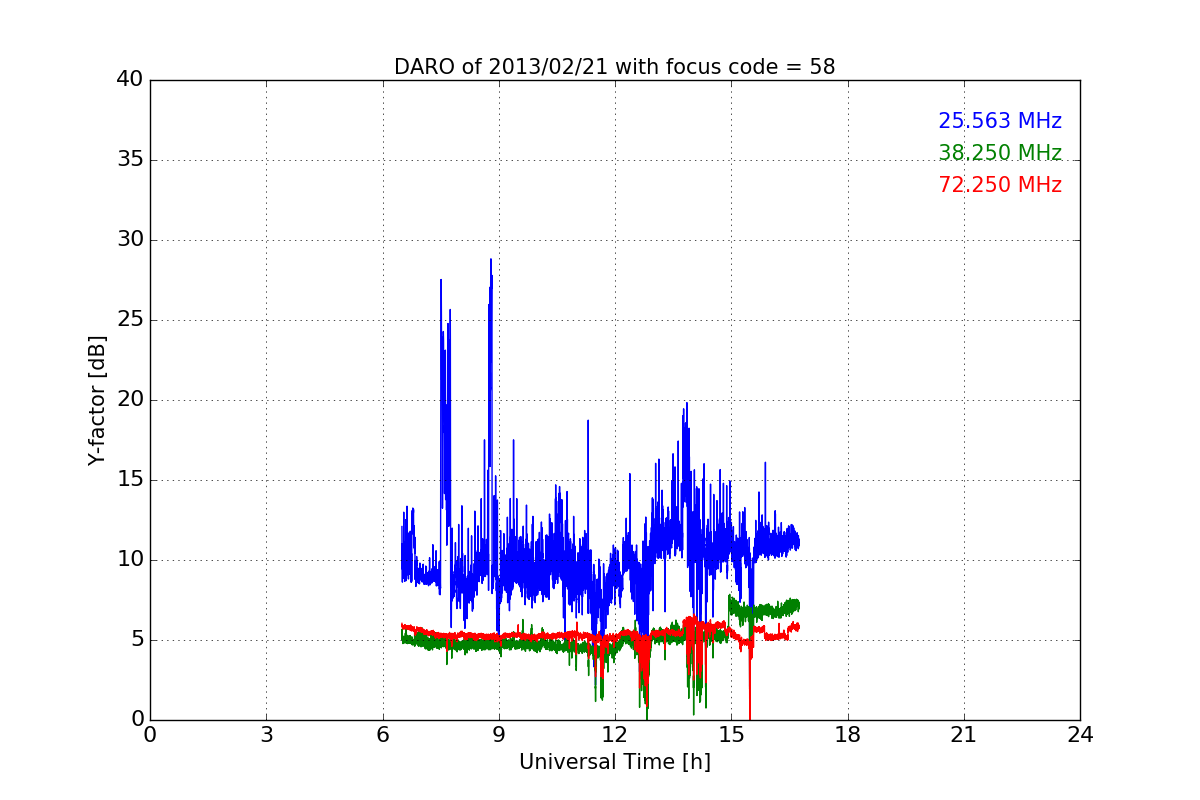This screenshot has width=1200, height=800.
Task: Click y-axis tick label 15
Action: coord(130,480)
